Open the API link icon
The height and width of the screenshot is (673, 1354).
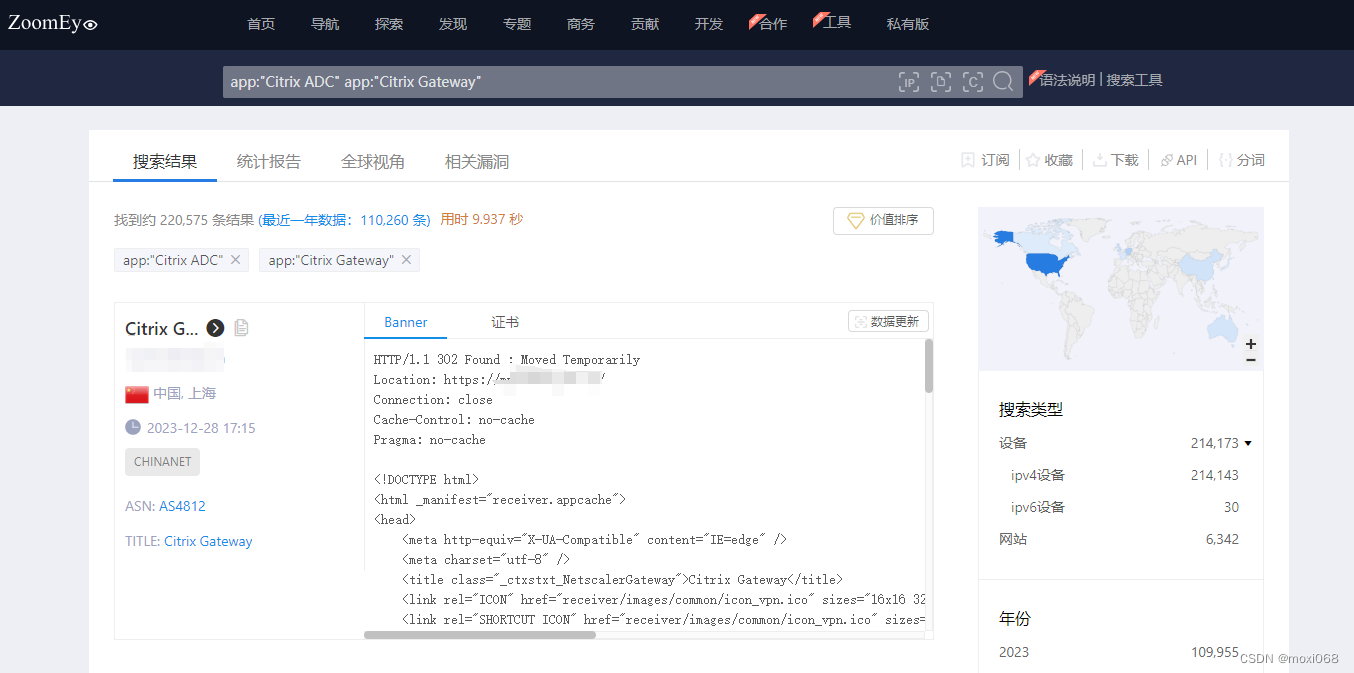(x=1166, y=160)
